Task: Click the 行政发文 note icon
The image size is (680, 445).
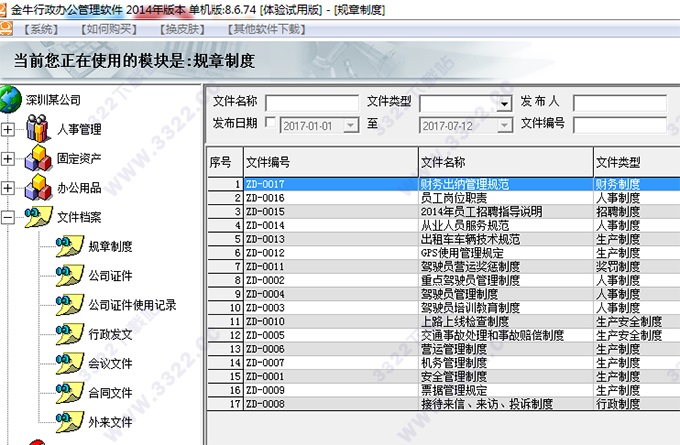Action: [69, 334]
